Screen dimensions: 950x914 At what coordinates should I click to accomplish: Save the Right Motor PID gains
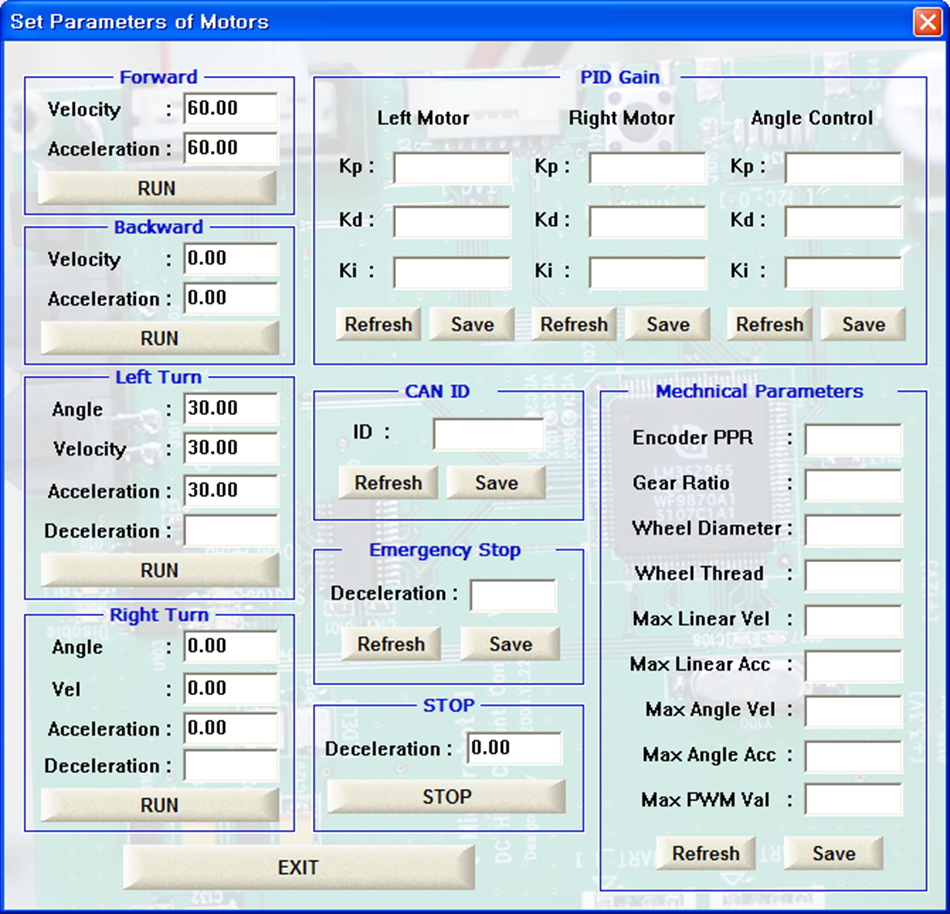(x=668, y=324)
